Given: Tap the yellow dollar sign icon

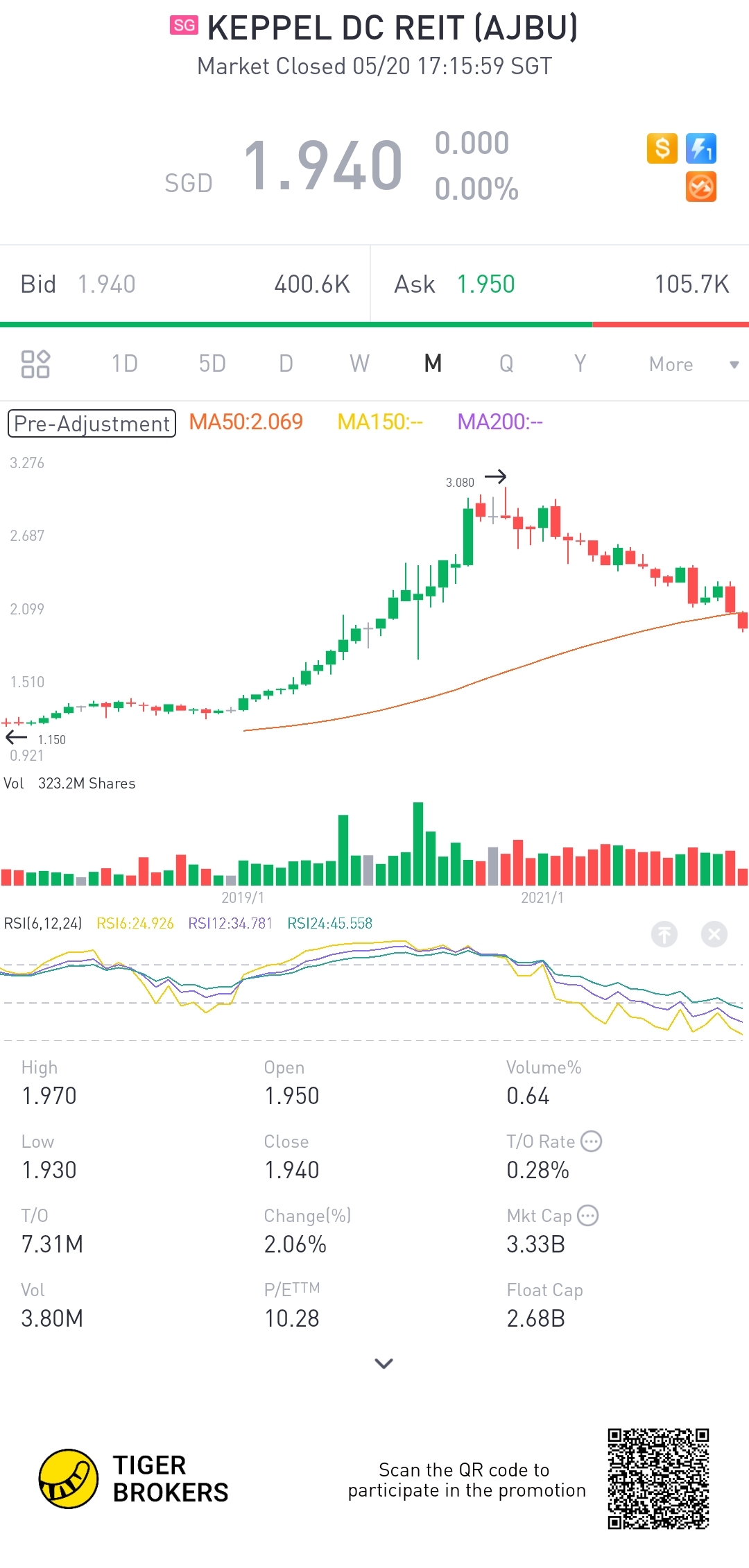Looking at the screenshot, I should point(662,148).
